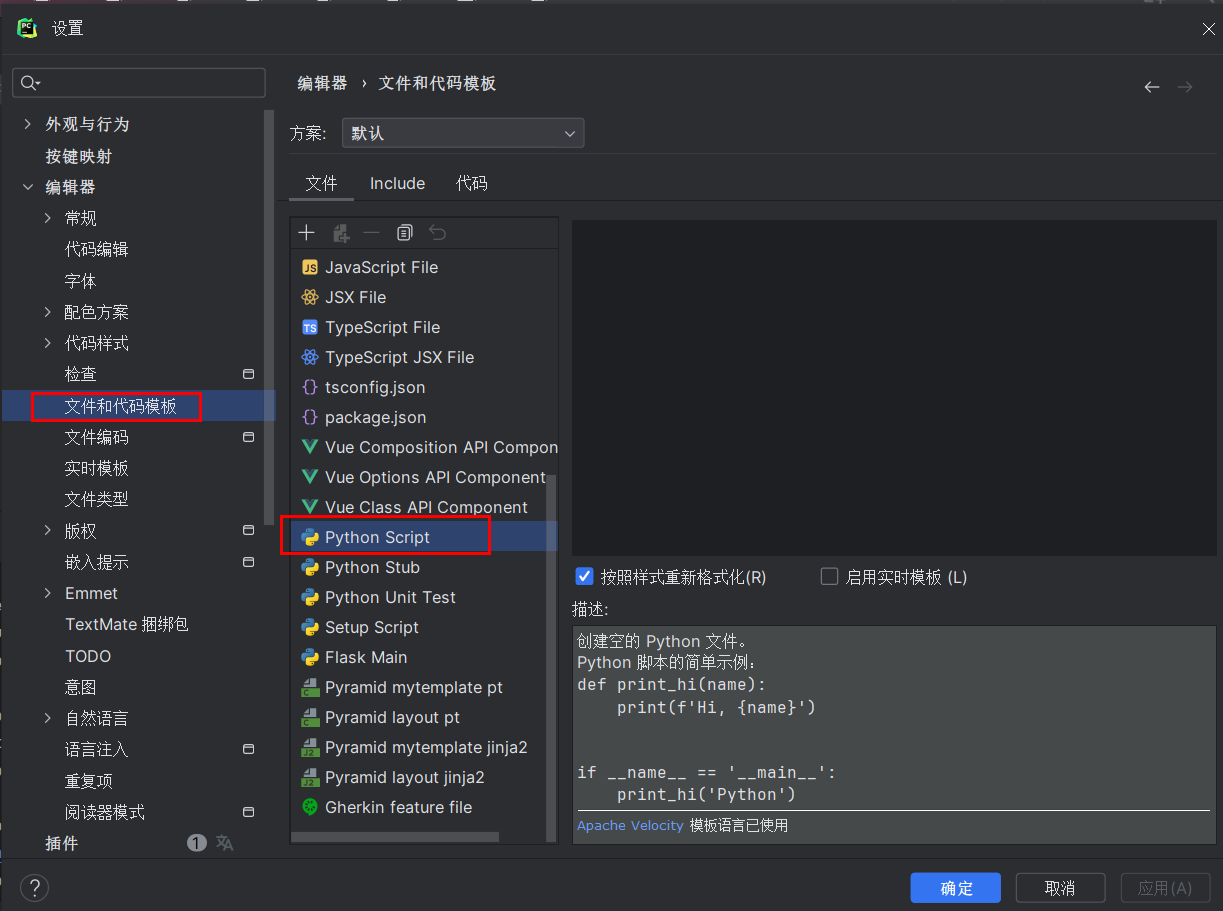
Task: Click the Flask Main python icon
Action: [310, 657]
